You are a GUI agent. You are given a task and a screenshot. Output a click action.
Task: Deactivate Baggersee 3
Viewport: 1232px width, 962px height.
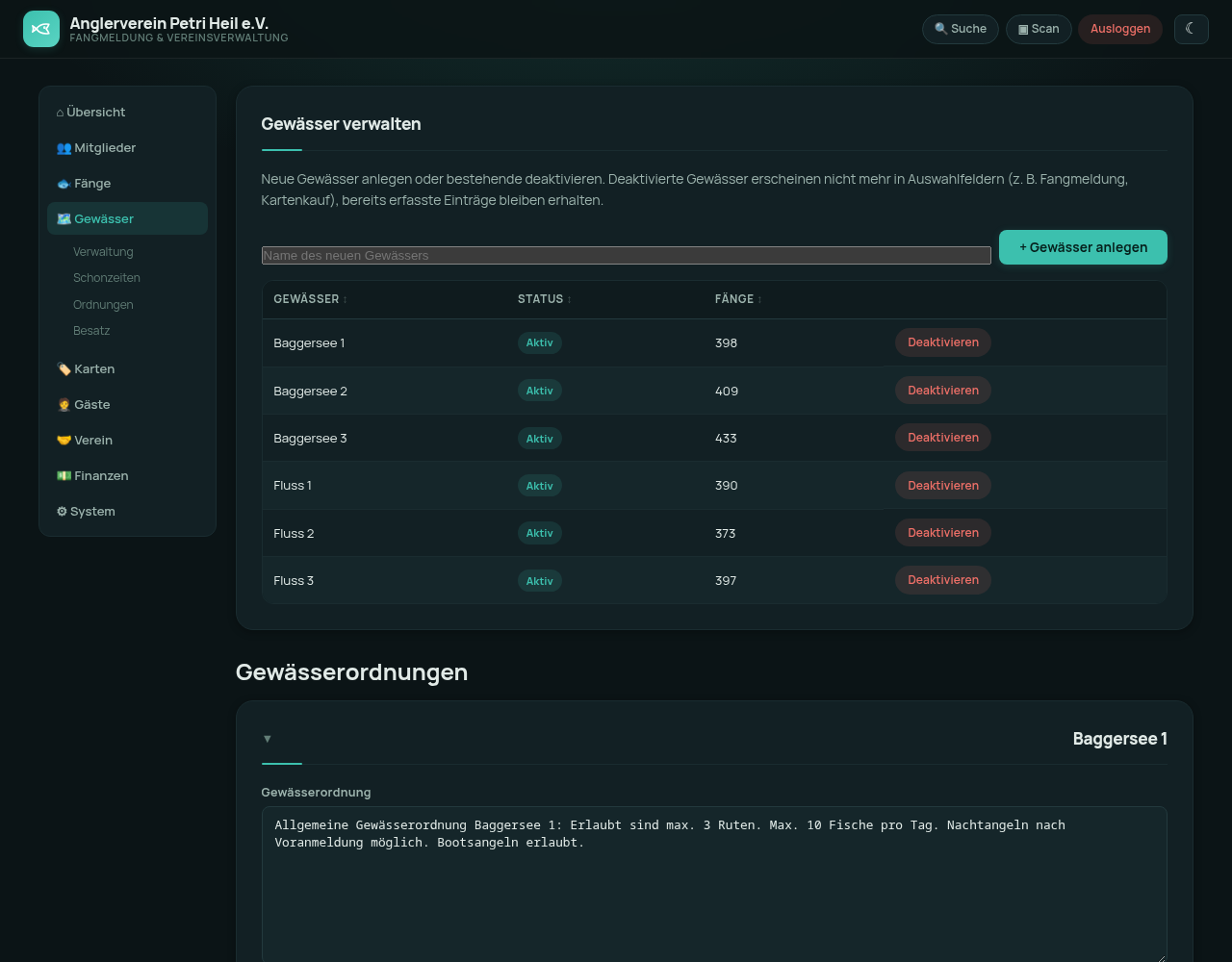pos(943,438)
